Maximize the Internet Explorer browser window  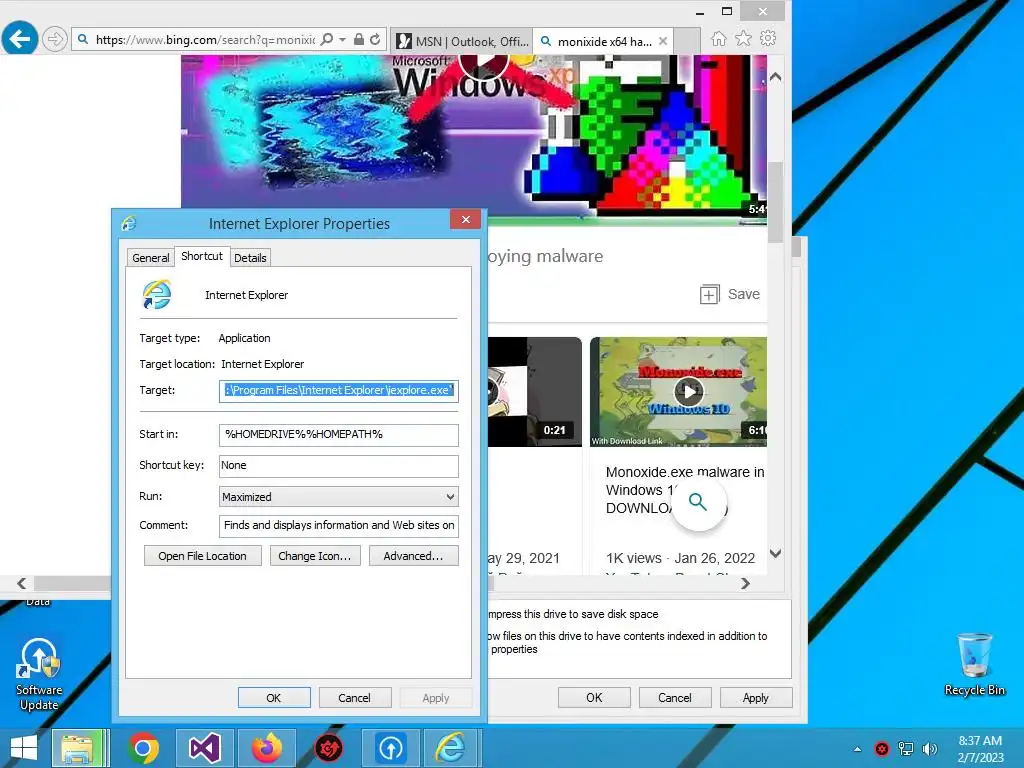pos(727,11)
